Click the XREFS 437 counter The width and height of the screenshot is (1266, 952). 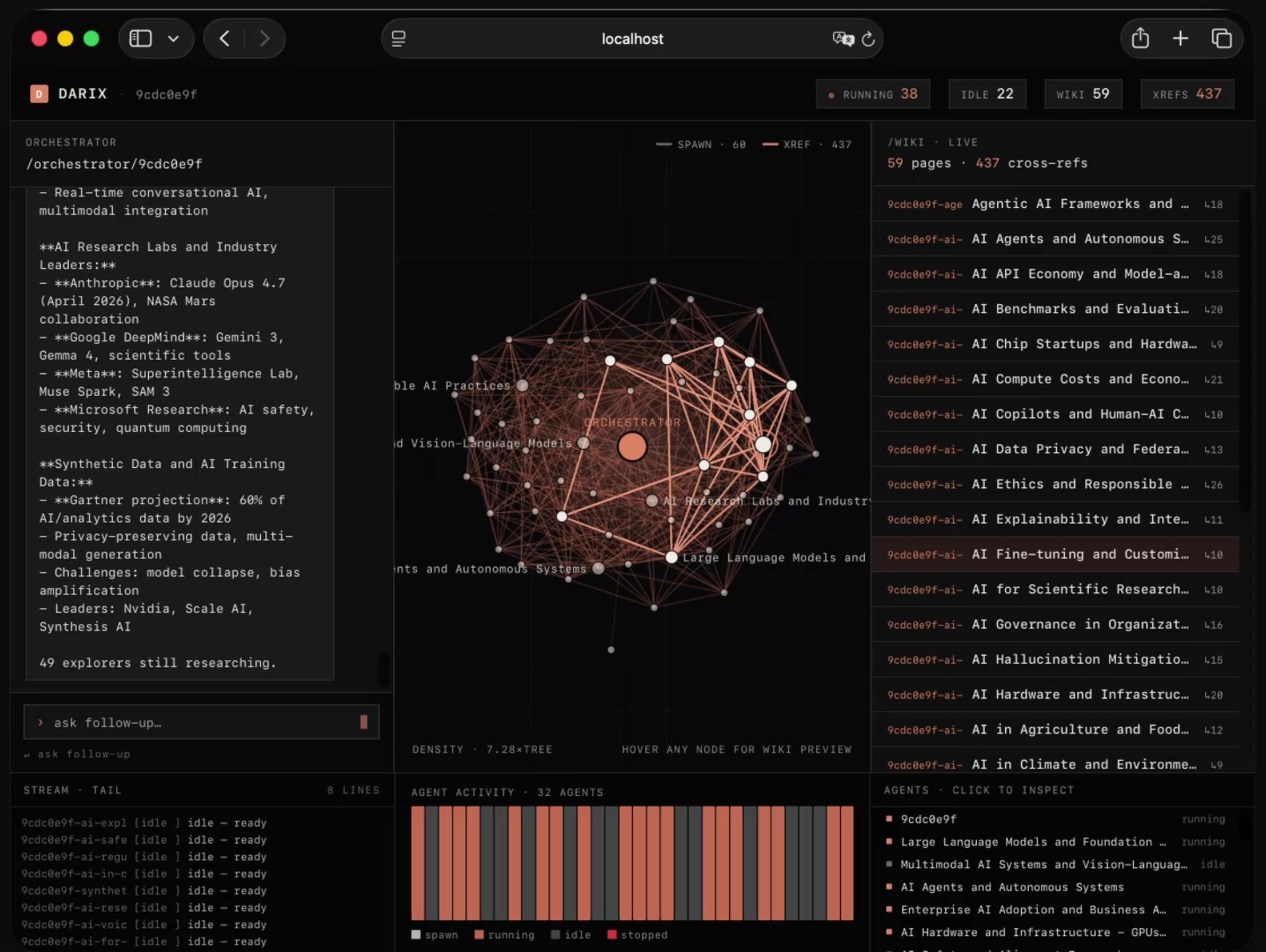click(x=1187, y=94)
